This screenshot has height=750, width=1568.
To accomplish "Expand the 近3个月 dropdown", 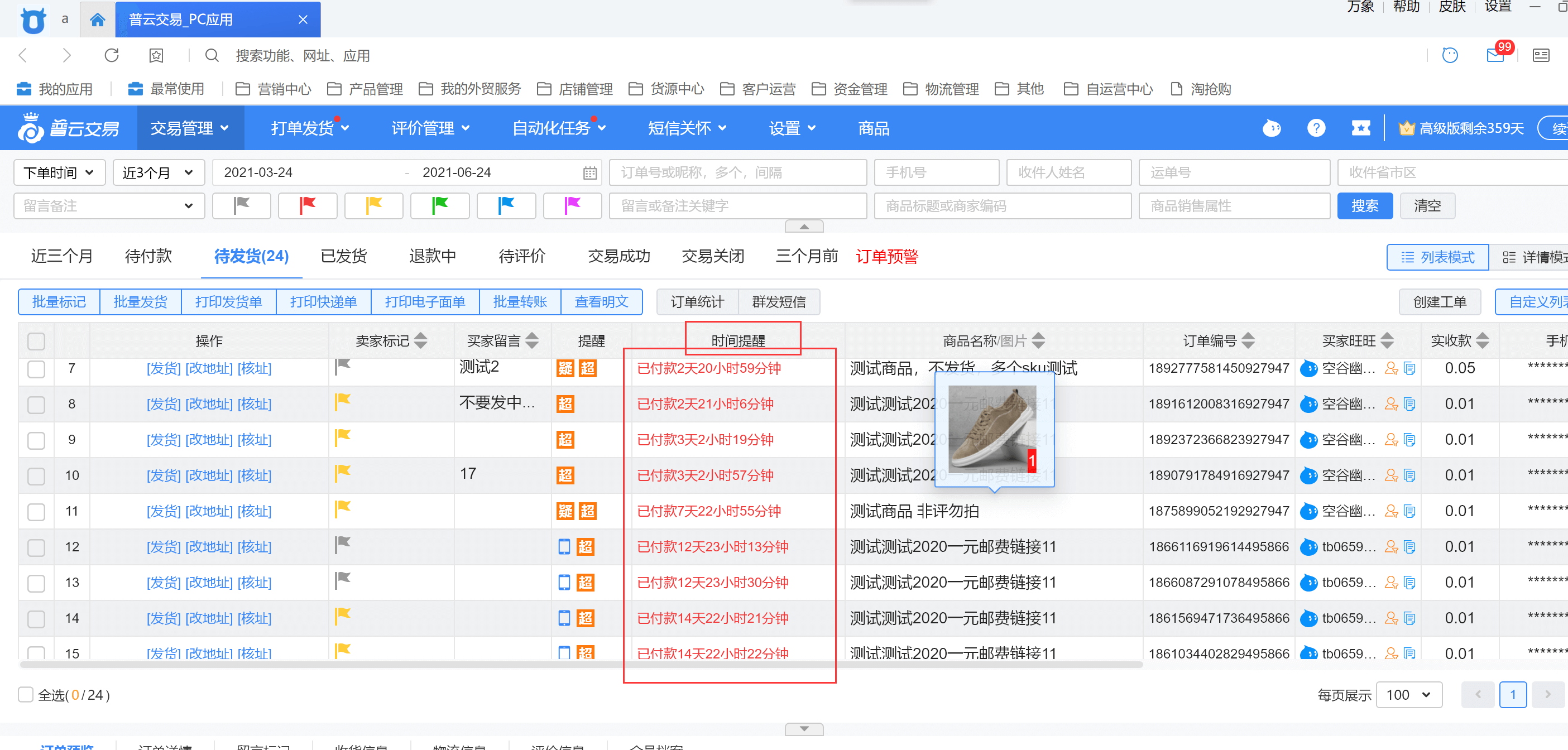I will point(157,173).
